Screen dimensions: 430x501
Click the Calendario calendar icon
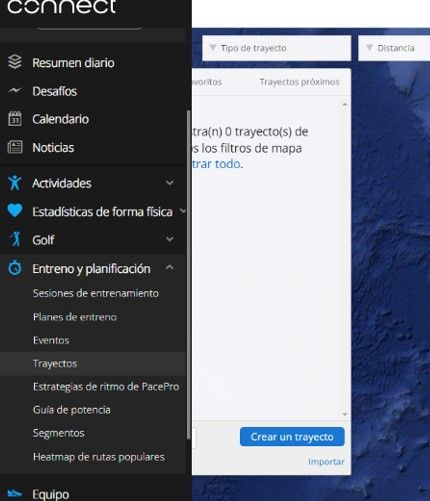coord(15,119)
